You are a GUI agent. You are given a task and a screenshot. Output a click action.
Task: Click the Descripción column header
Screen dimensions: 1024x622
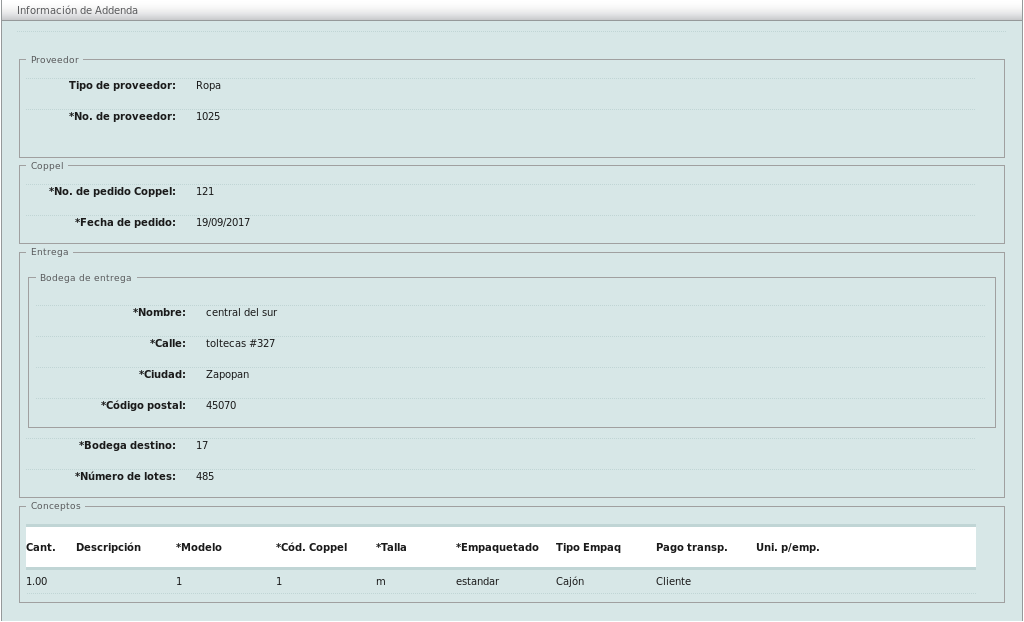(x=108, y=548)
